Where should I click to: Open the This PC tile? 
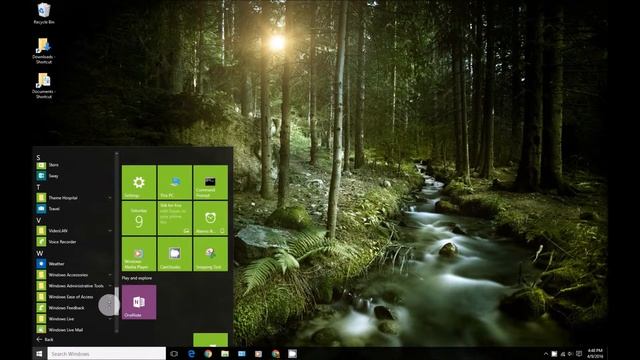coord(175,182)
